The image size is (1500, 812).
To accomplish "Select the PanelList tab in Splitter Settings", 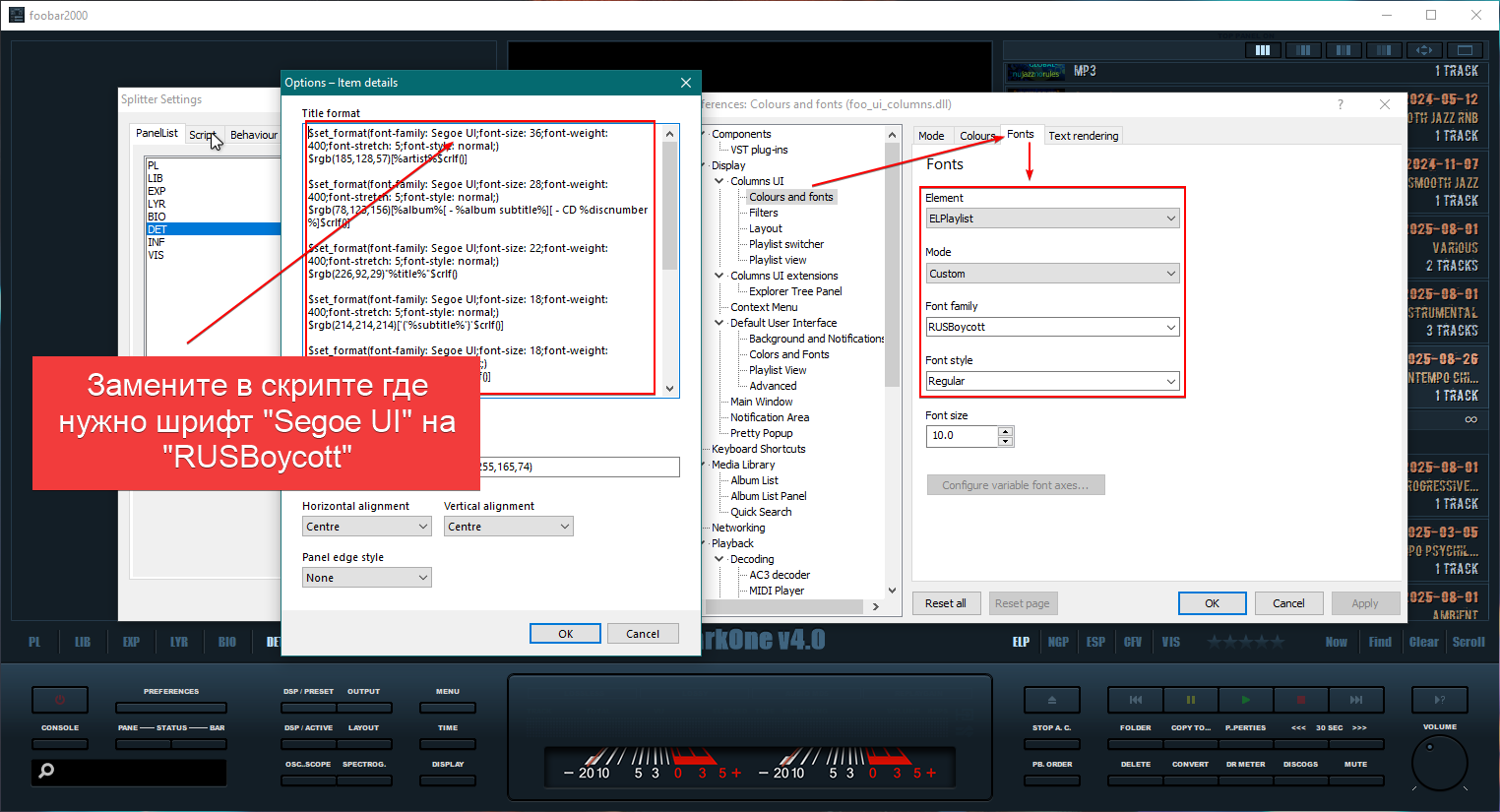I will point(157,133).
